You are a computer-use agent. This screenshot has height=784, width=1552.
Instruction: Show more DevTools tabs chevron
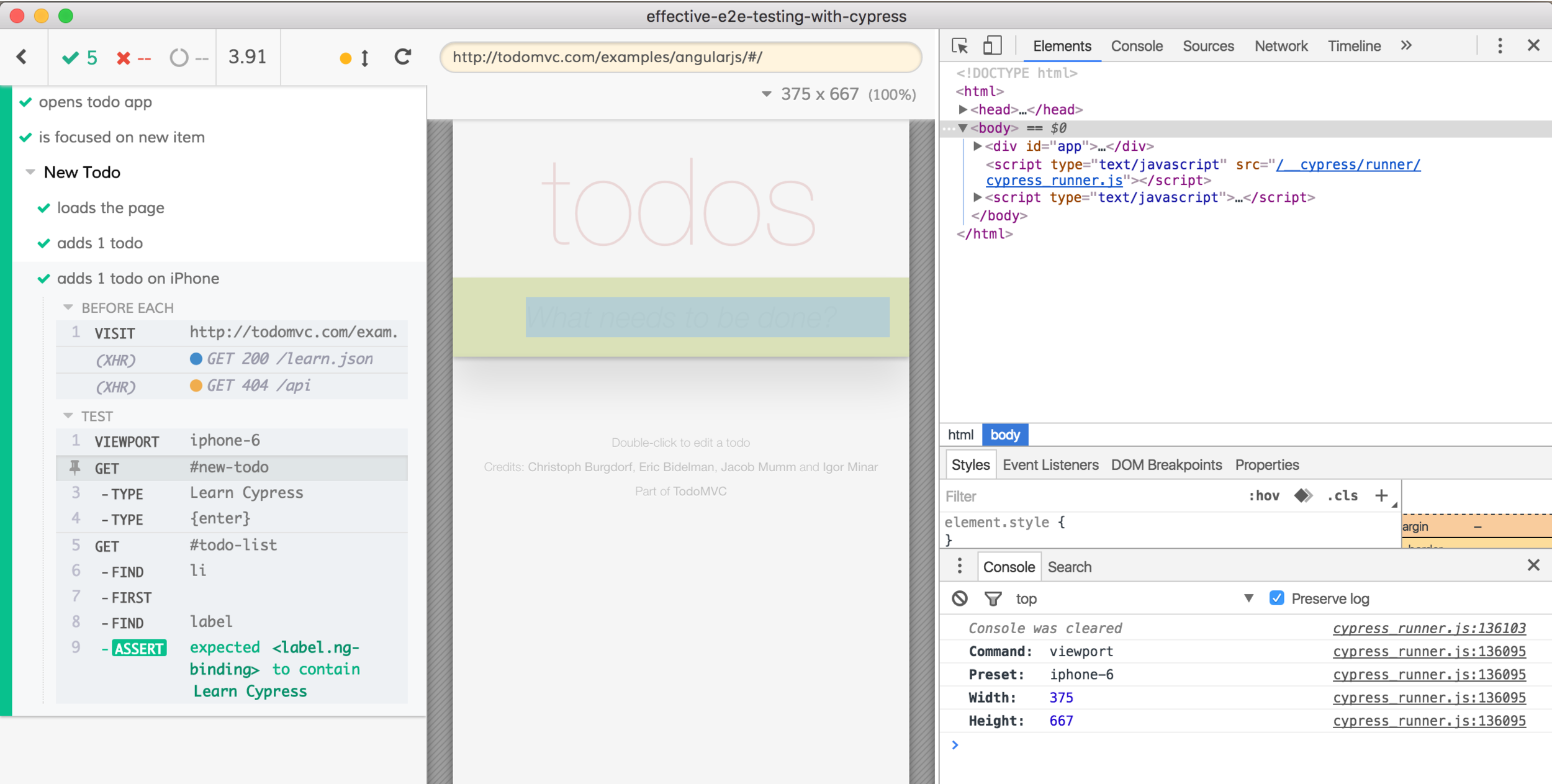pyautogui.click(x=1406, y=46)
